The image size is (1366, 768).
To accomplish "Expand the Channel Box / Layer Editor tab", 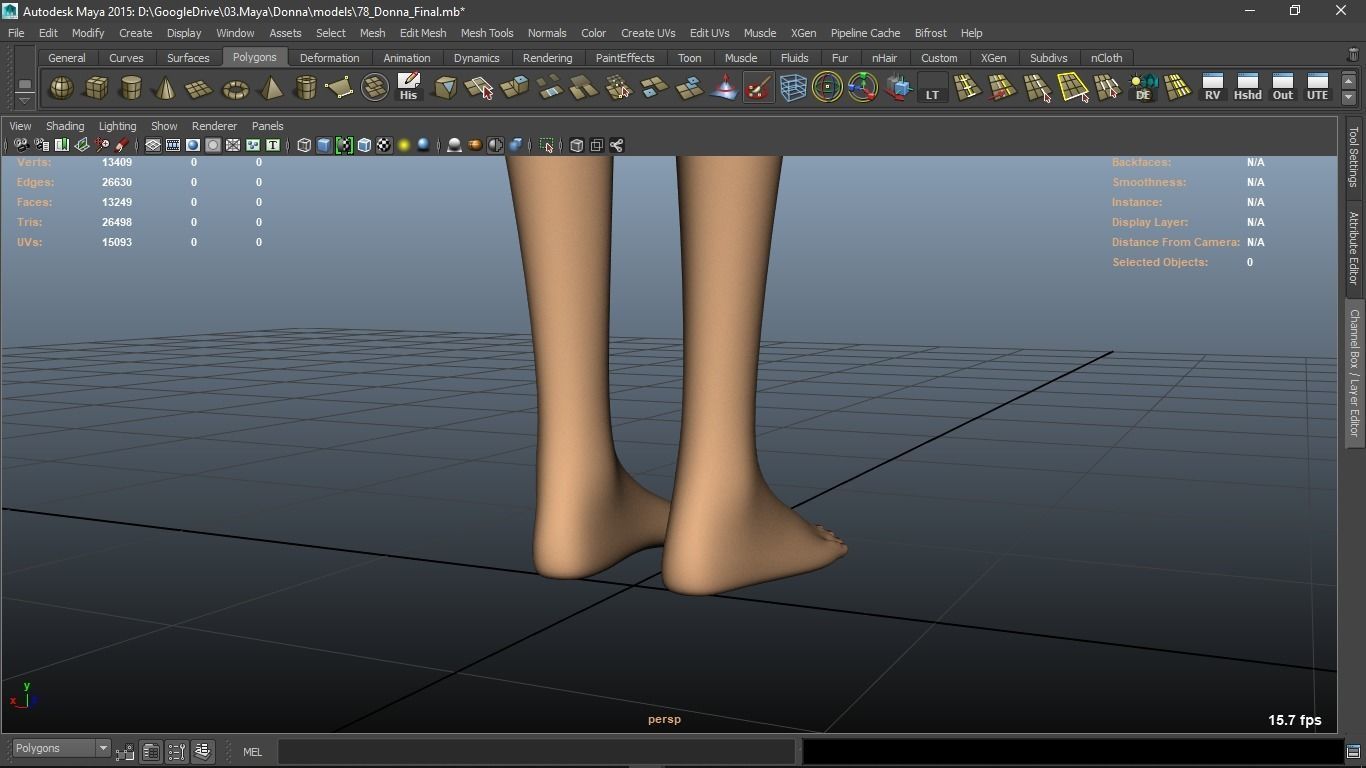I will pos(1353,372).
